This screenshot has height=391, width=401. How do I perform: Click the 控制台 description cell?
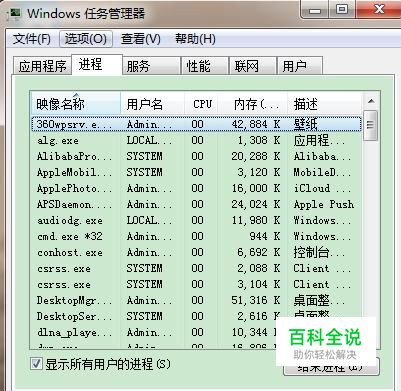point(319,252)
